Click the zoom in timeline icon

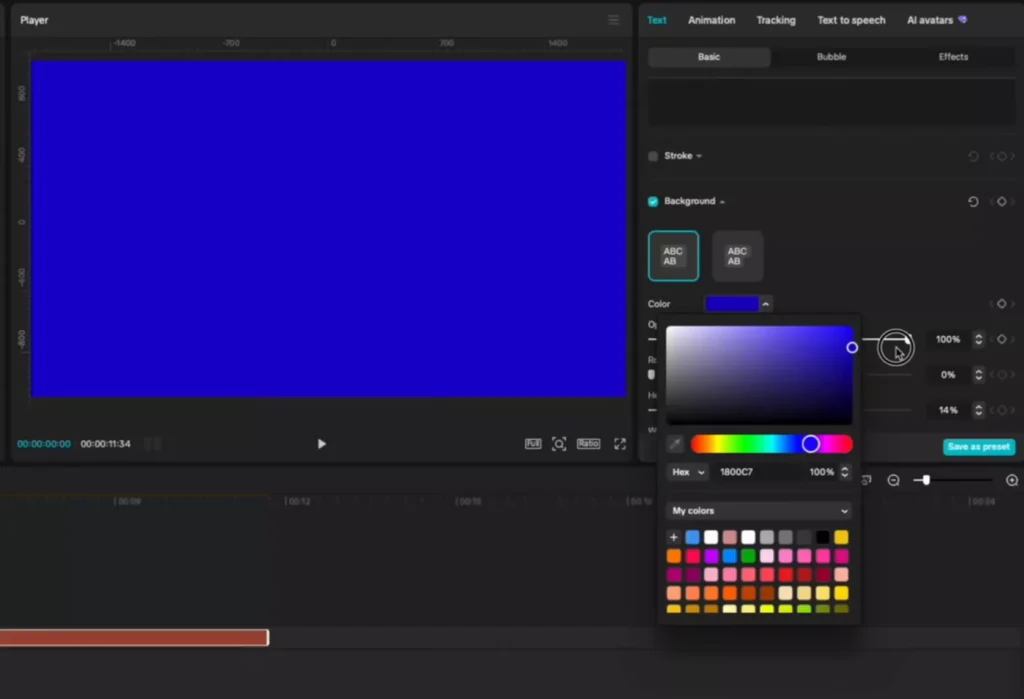(x=1011, y=480)
